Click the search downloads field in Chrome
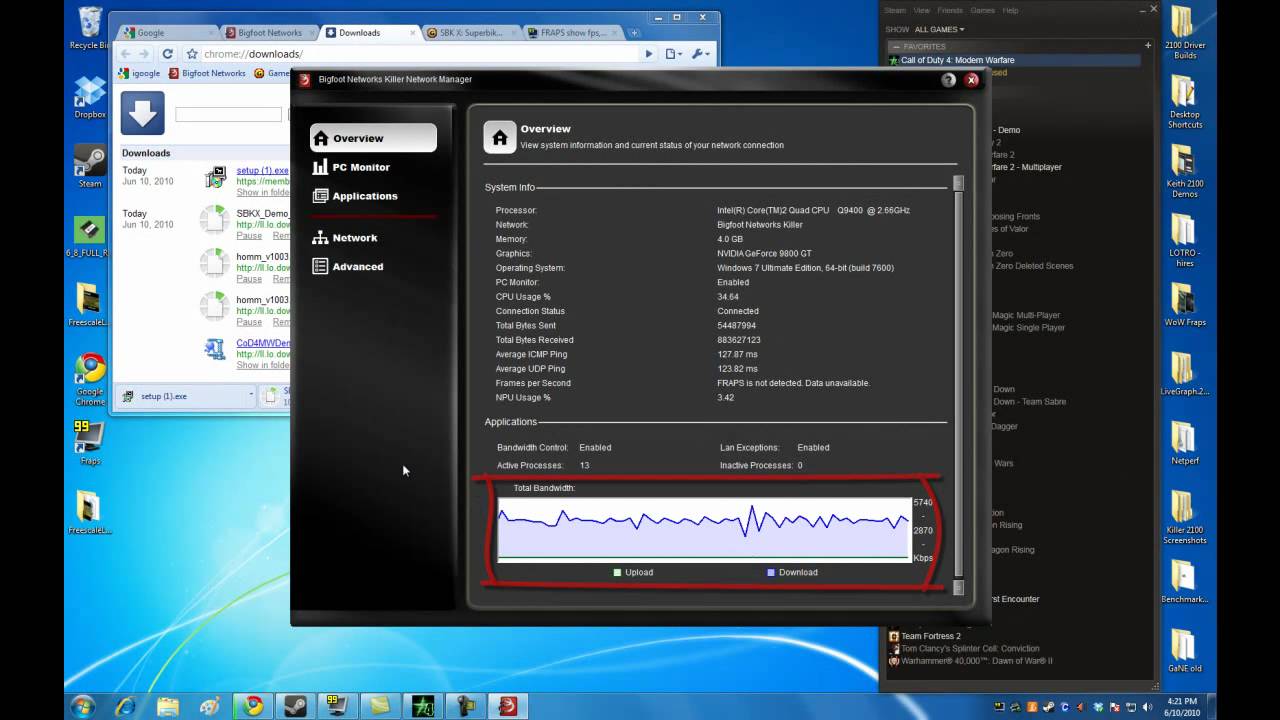Image resolution: width=1280 pixels, height=720 pixels. pos(229,115)
